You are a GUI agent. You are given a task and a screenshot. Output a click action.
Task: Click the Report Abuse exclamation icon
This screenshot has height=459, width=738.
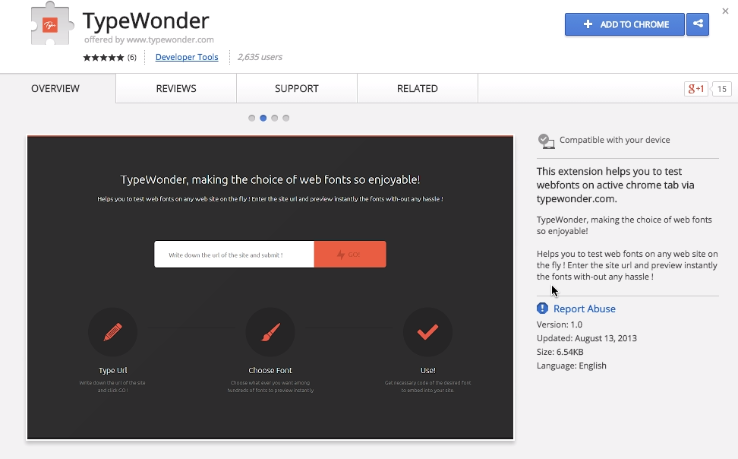point(542,308)
